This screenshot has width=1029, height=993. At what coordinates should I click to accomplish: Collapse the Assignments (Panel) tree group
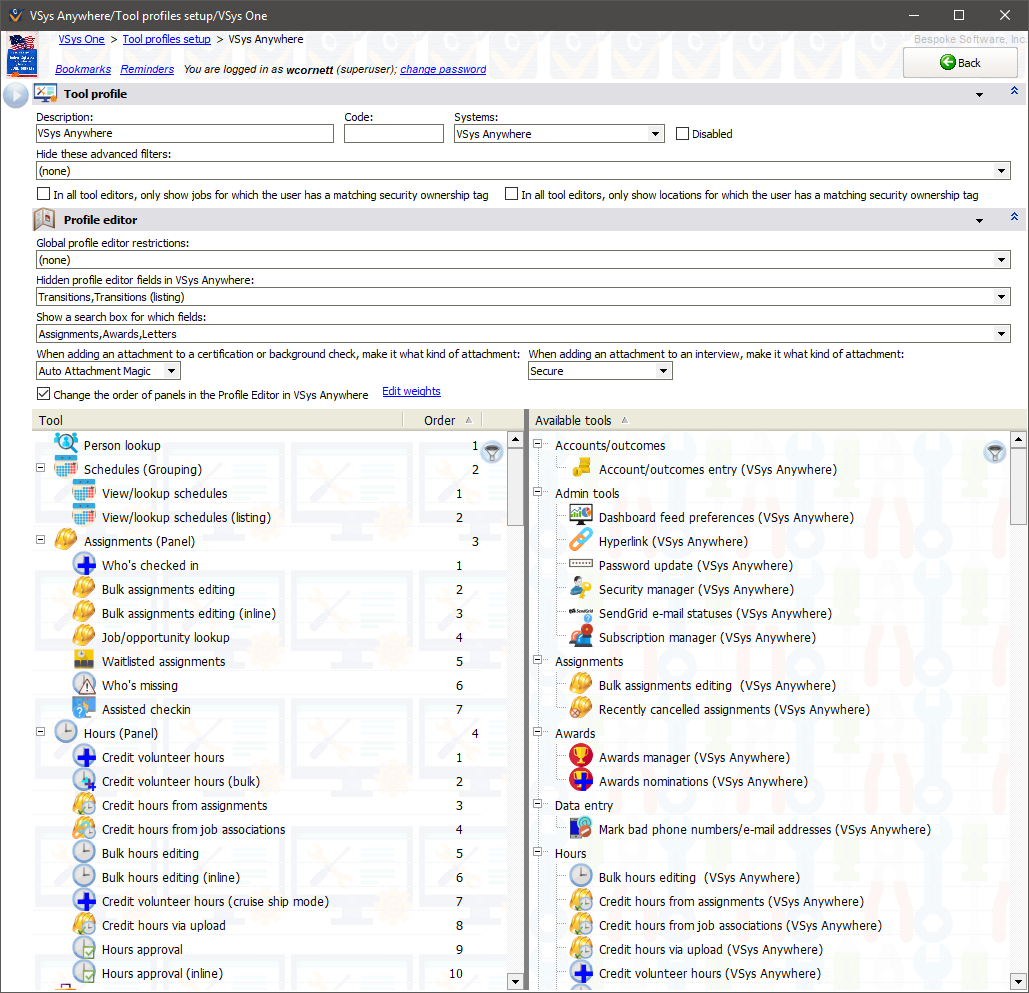click(41, 541)
